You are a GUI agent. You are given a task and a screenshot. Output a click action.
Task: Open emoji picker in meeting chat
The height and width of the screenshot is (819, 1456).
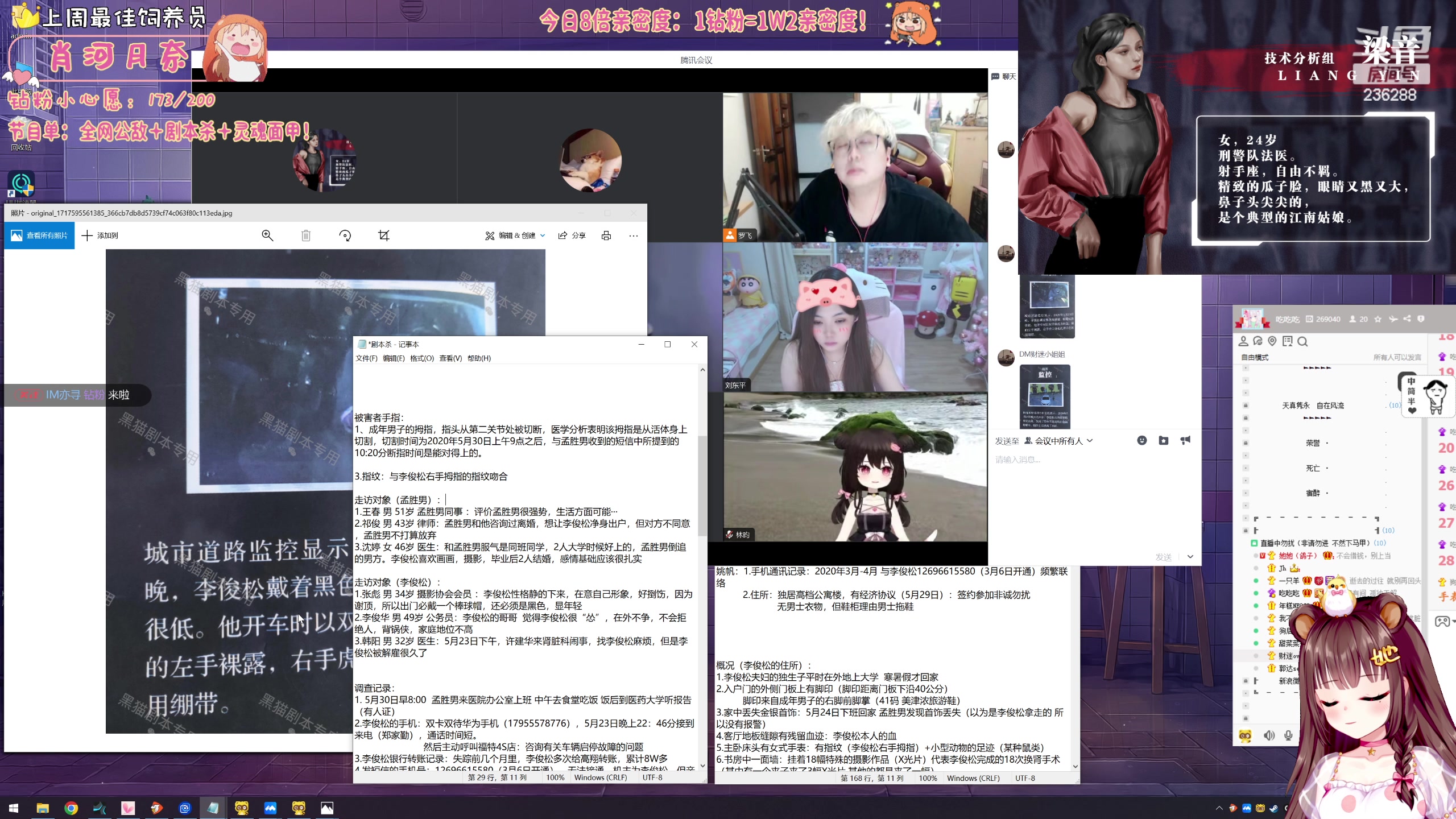(1141, 440)
